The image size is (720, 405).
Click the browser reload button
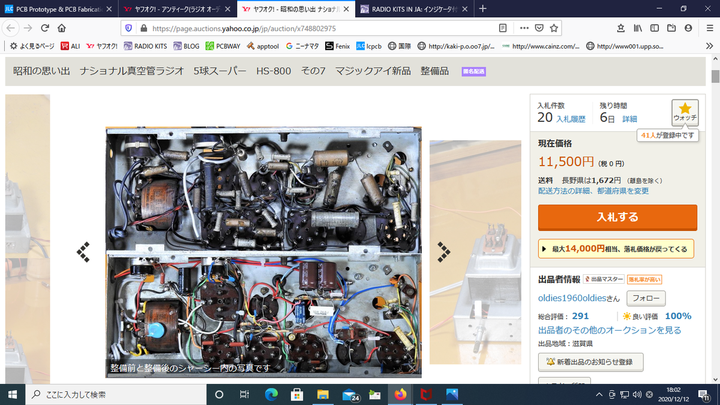click(x=45, y=28)
